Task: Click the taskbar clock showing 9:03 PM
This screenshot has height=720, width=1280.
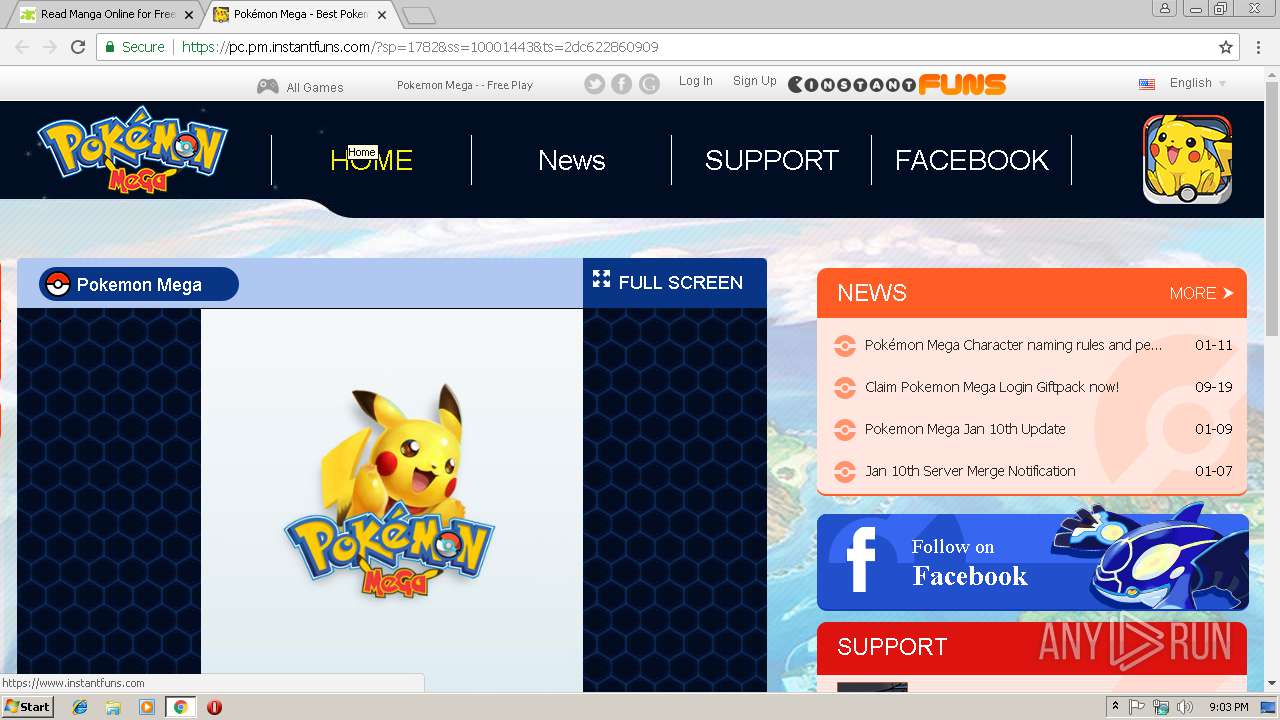Action: (x=1228, y=707)
